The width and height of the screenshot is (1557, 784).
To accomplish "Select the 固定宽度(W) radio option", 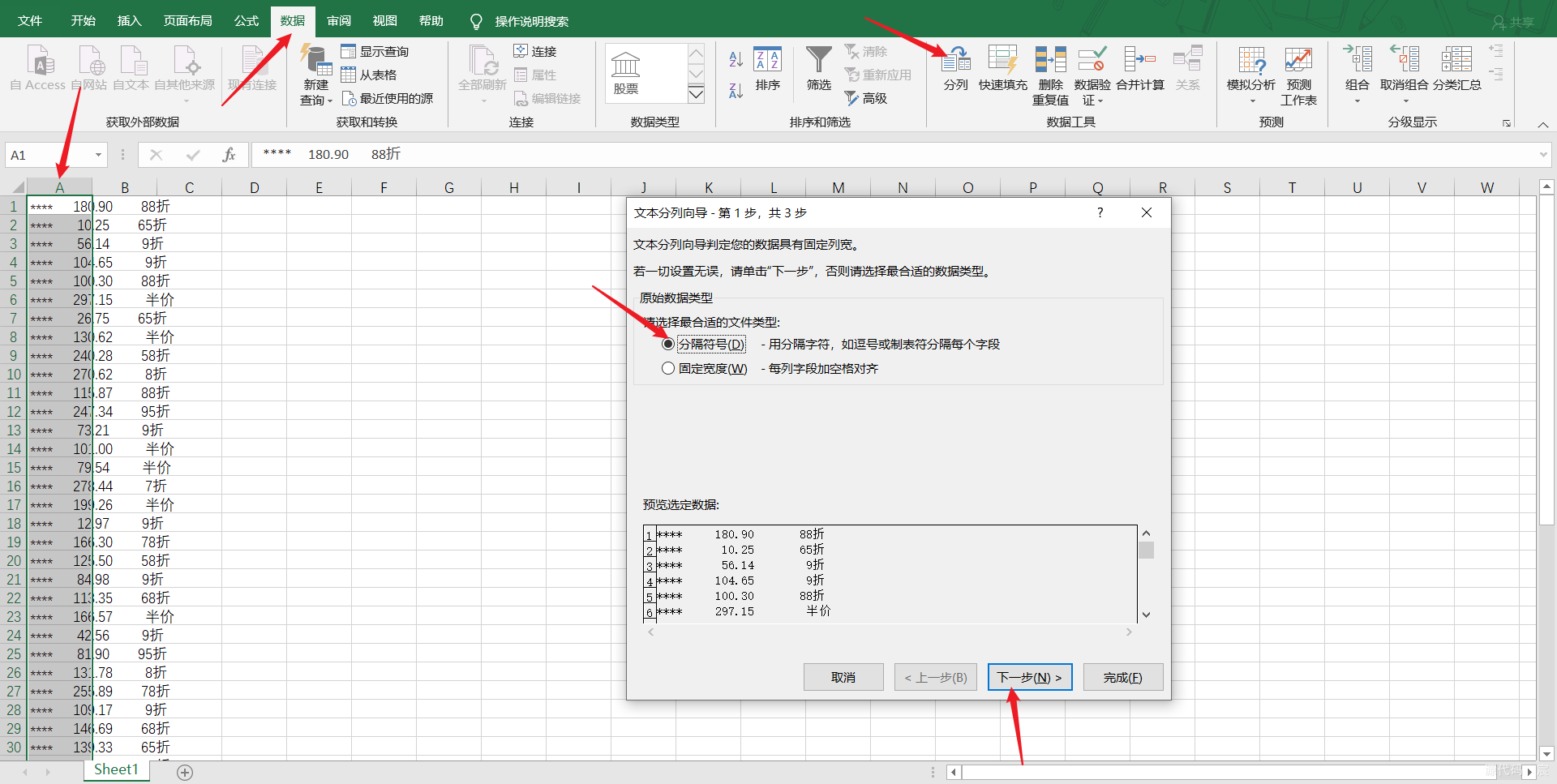I will click(x=668, y=369).
